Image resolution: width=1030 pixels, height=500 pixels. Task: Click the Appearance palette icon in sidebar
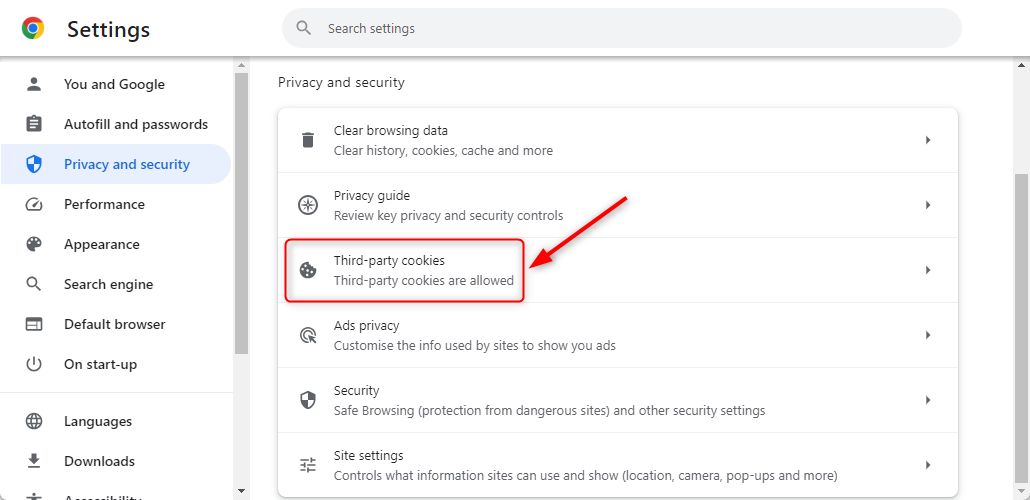point(34,244)
